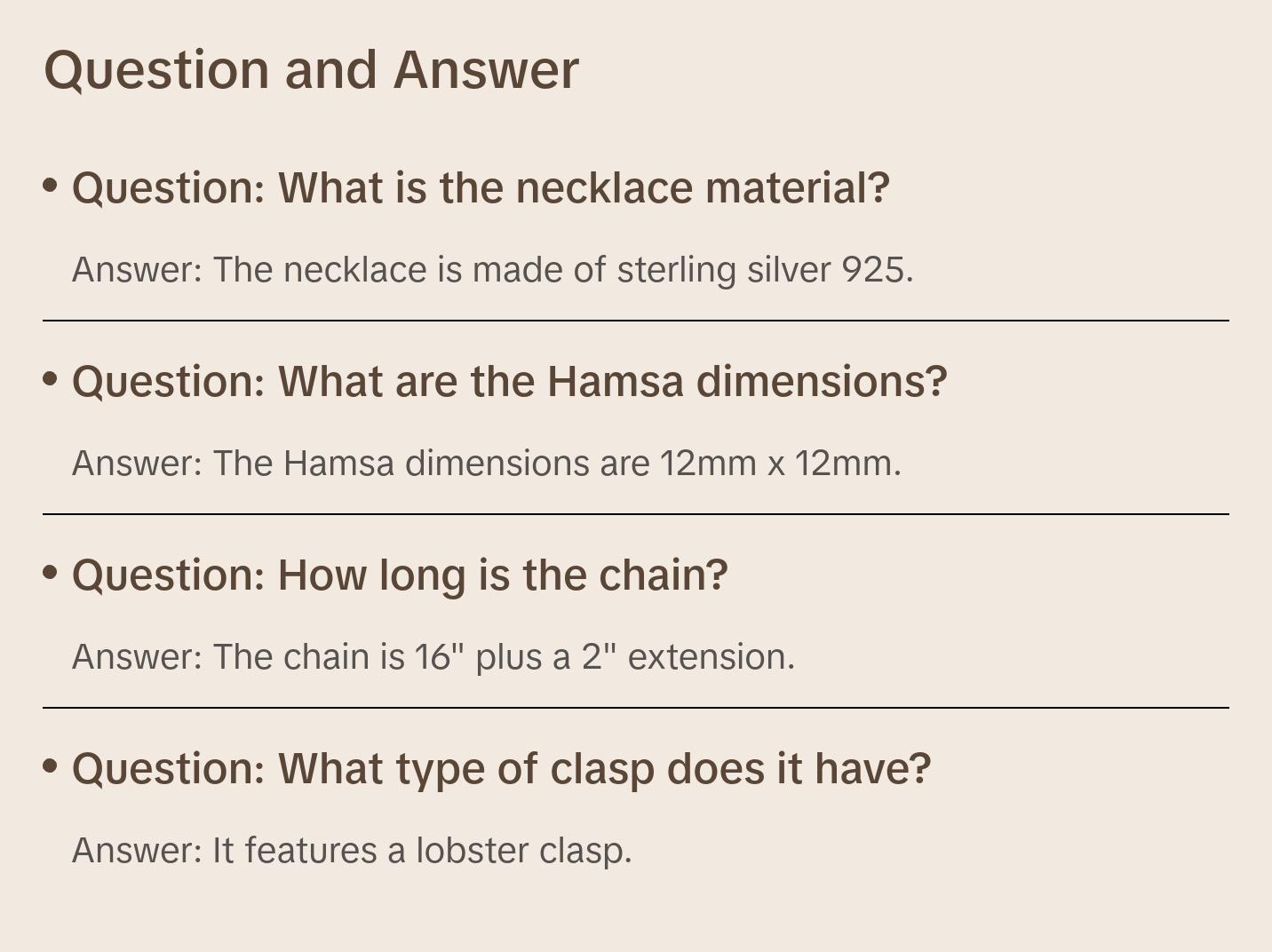Click divider line below Hamsa dimensions answer
This screenshot has height=952, width=1272.
[x=636, y=514]
